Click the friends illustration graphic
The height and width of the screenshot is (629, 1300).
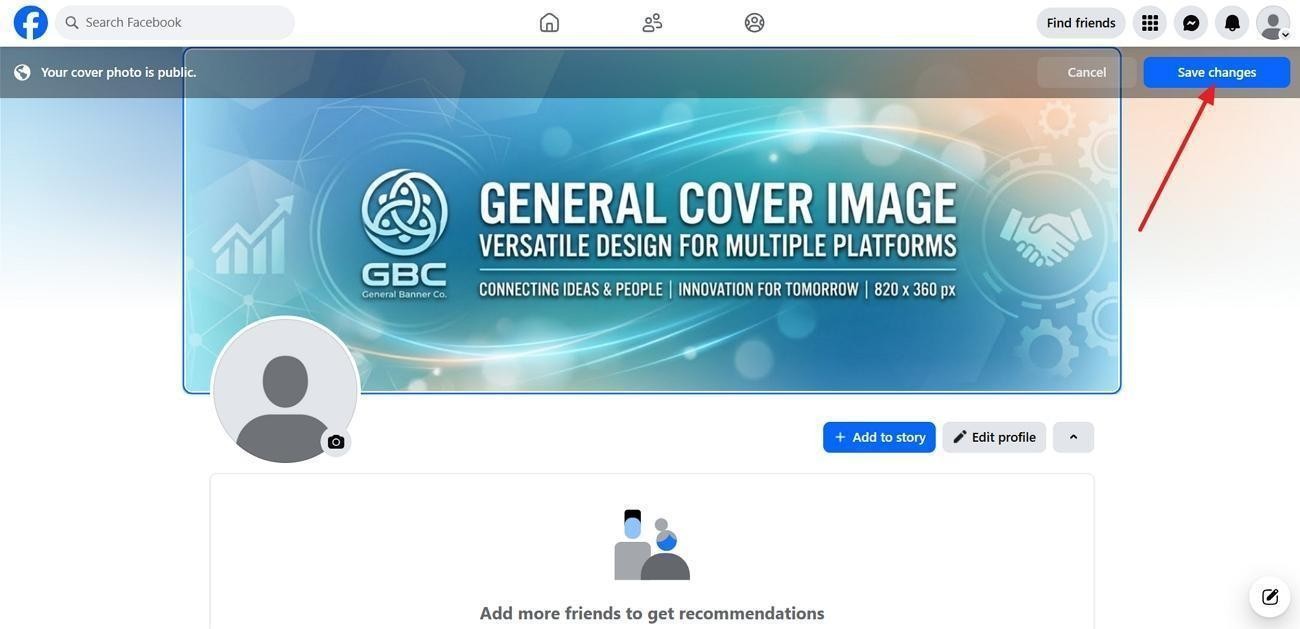pyautogui.click(x=652, y=545)
